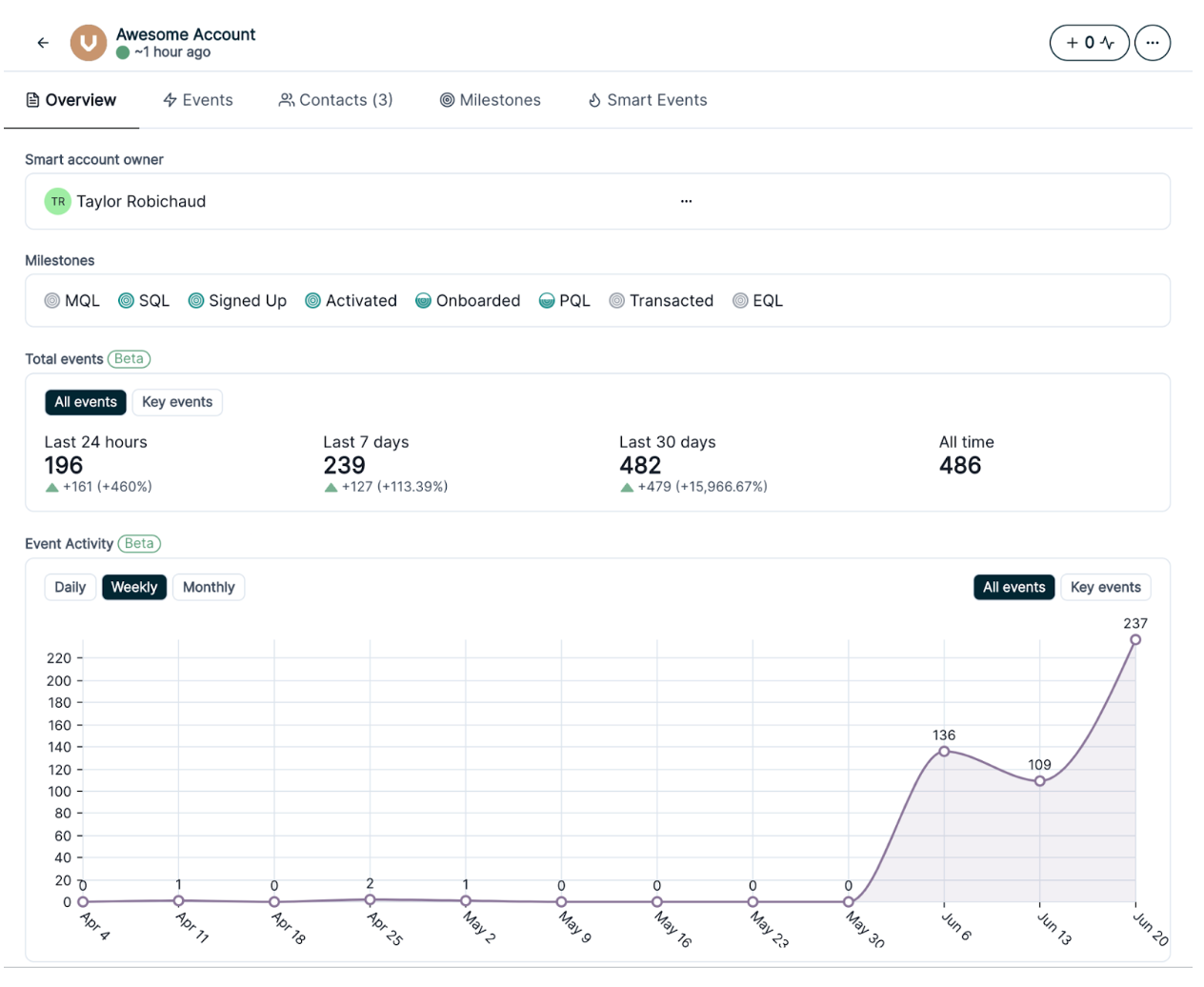Screen dimensions: 1204x987
Task: Switch to the Contacts (3) tab
Action: [335, 100]
